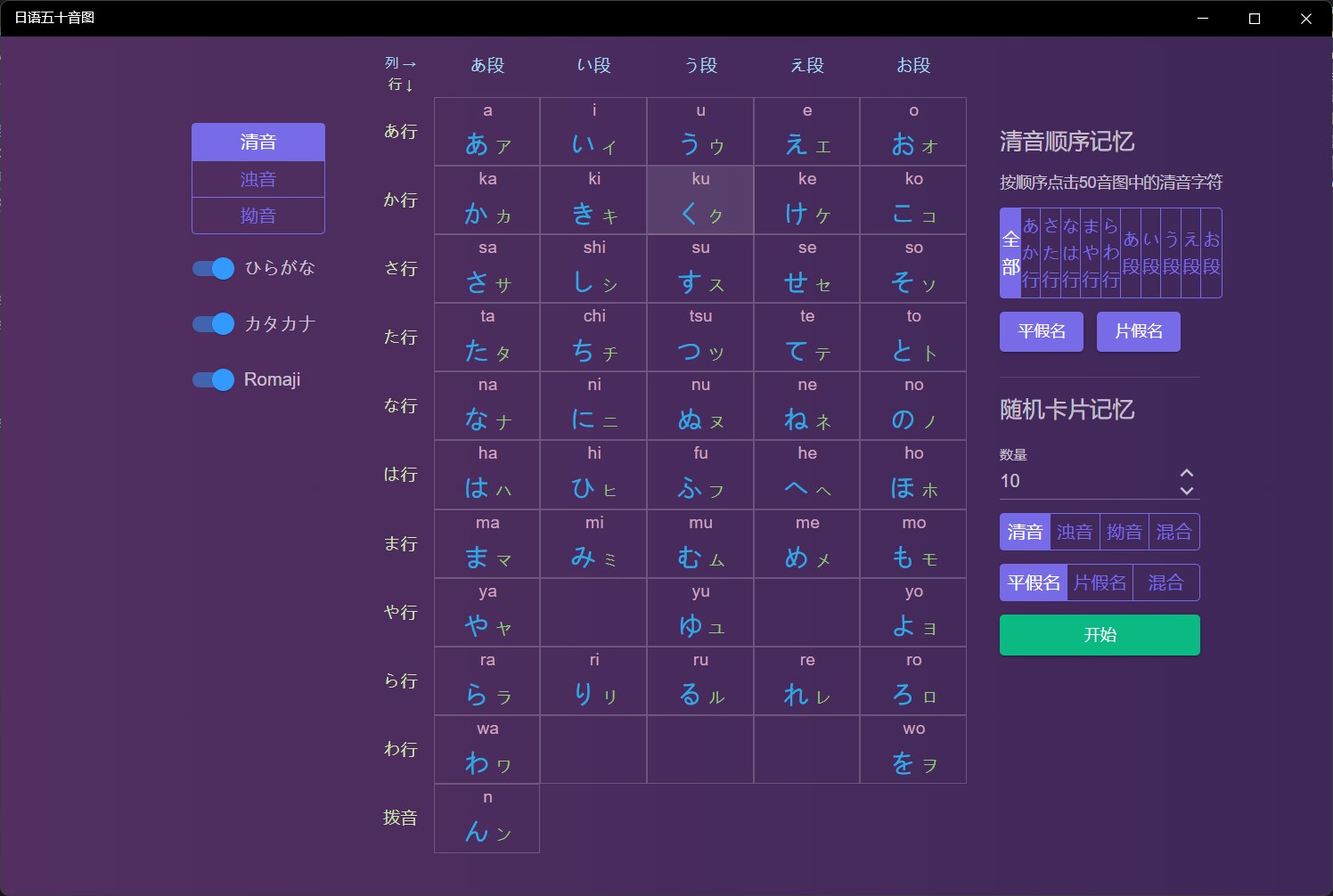
Task: Click the き (ki) kana cell
Action: [x=593, y=200]
